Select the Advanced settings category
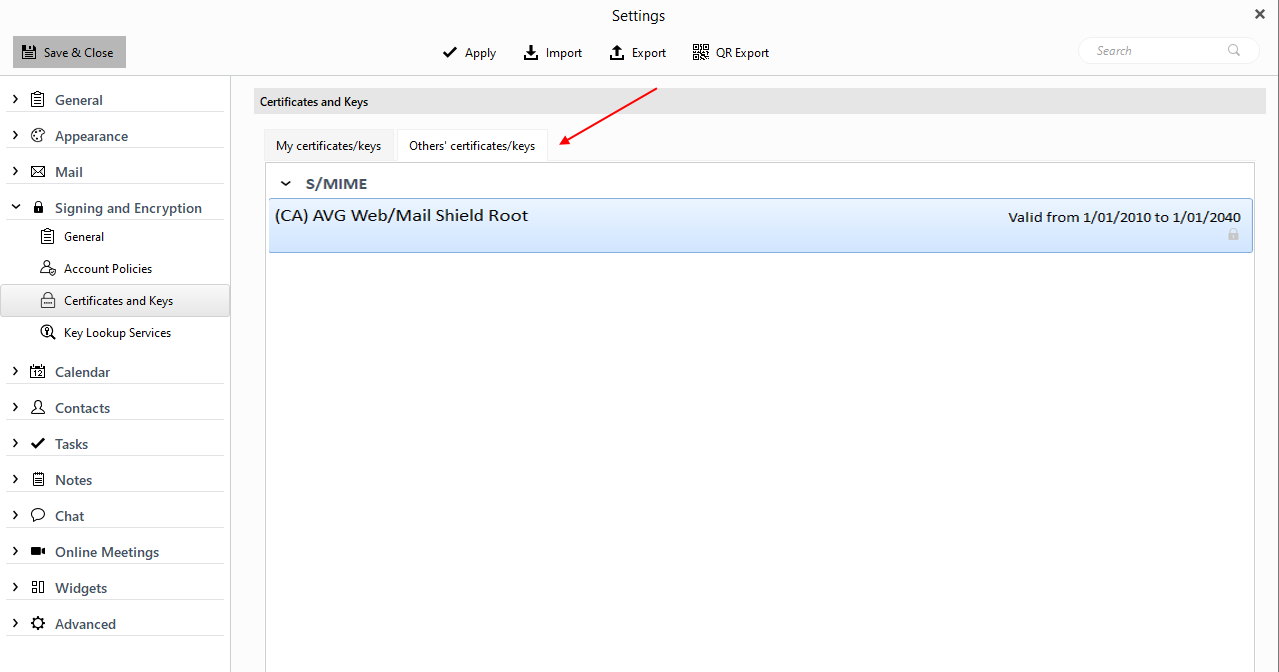Screen dimensions: 1279x672 85,624
